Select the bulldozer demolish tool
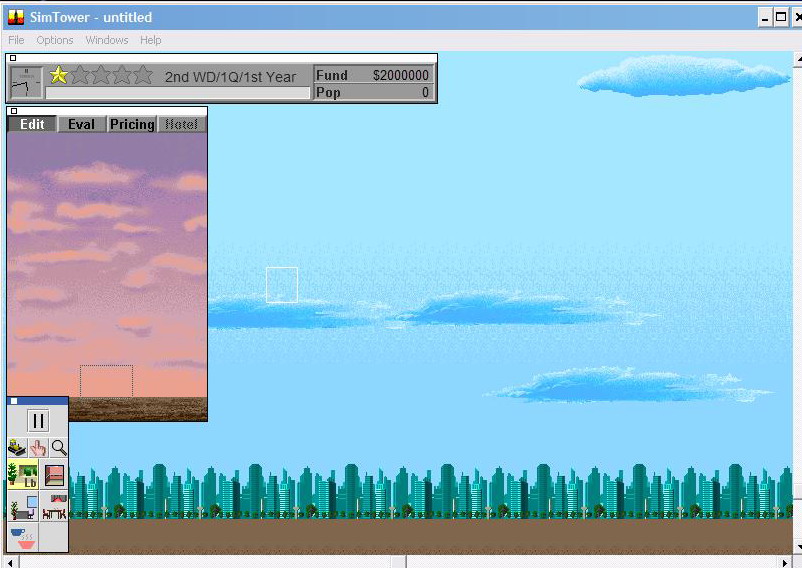 pyautogui.click(x=17, y=448)
